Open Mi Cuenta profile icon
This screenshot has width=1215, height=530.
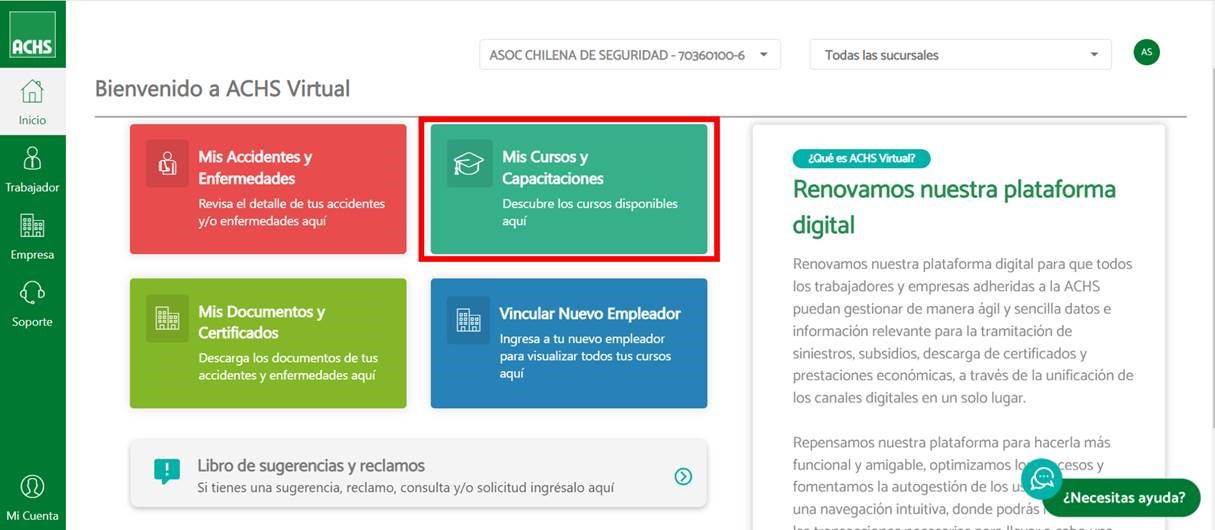(32, 488)
